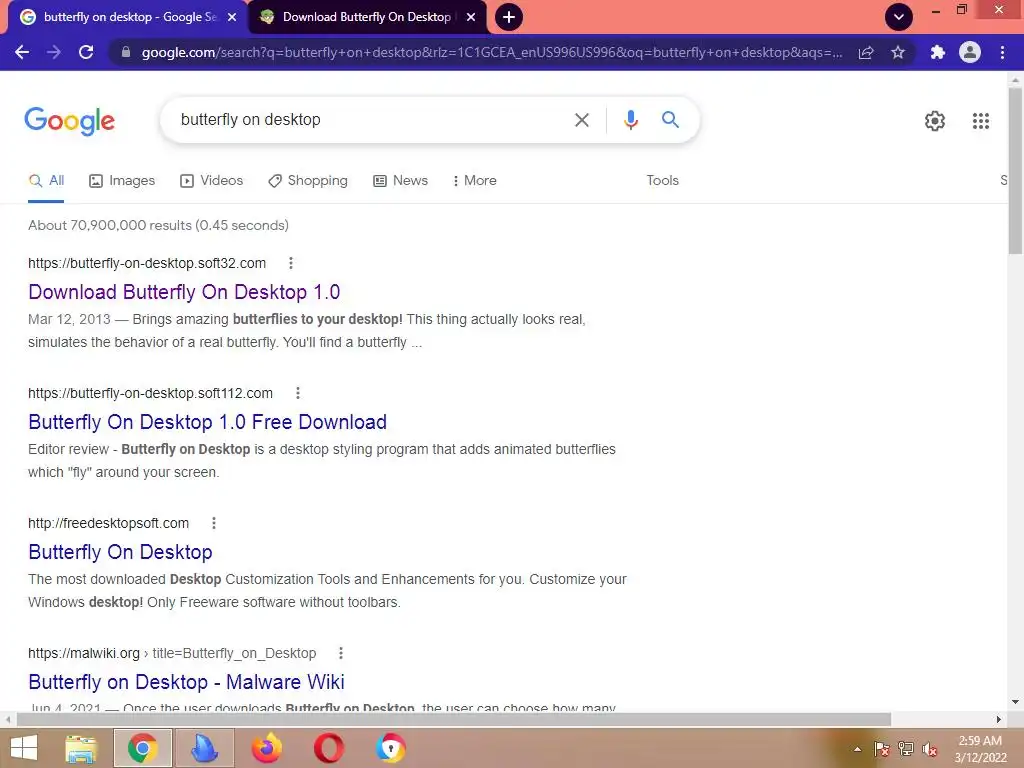
Task: Open Butterfly on Desktop - Malware Wiki
Action: click(186, 682)
